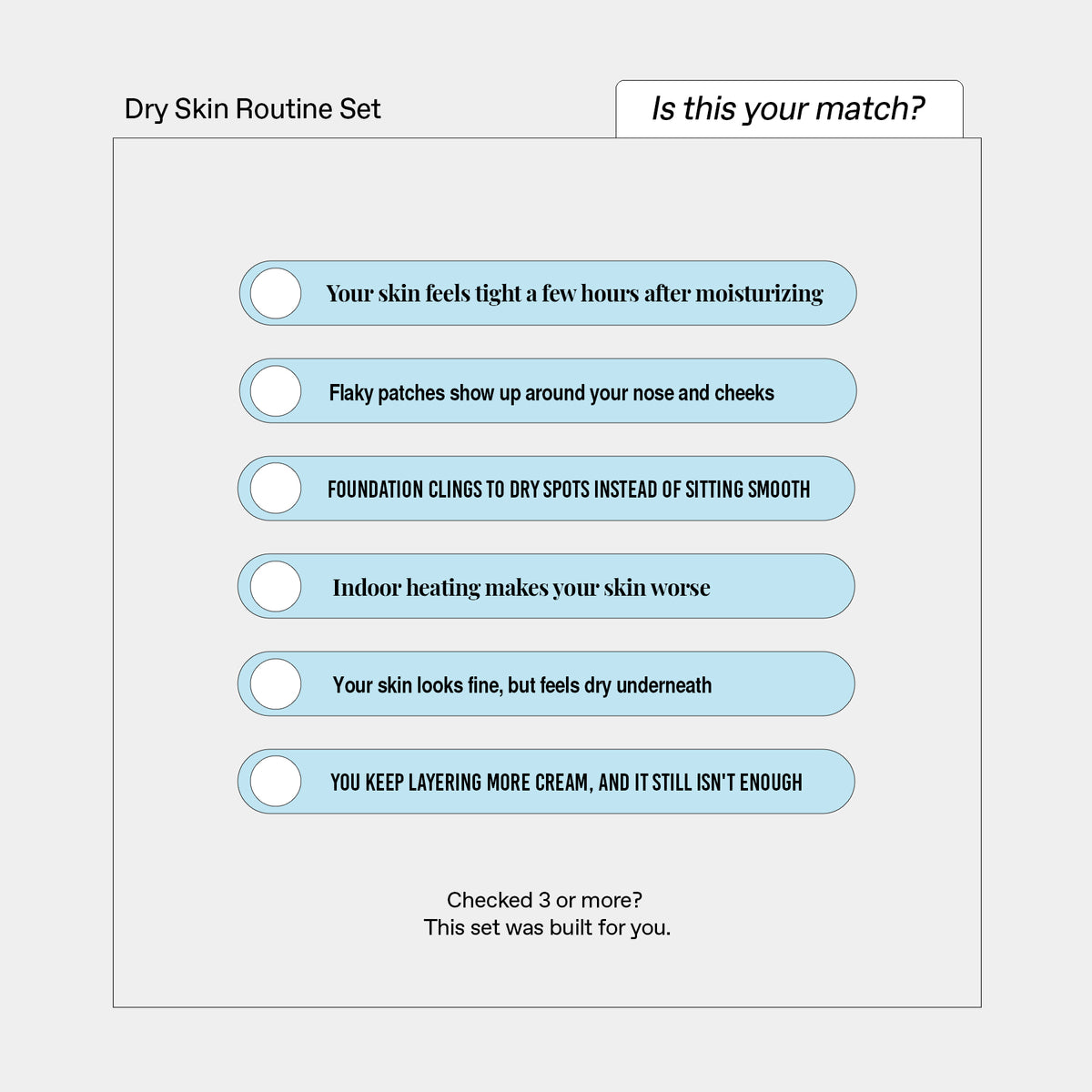The image size is (1092, 1092).
Task: Select 'Your skin feels tight' text label
Action: 574,294
